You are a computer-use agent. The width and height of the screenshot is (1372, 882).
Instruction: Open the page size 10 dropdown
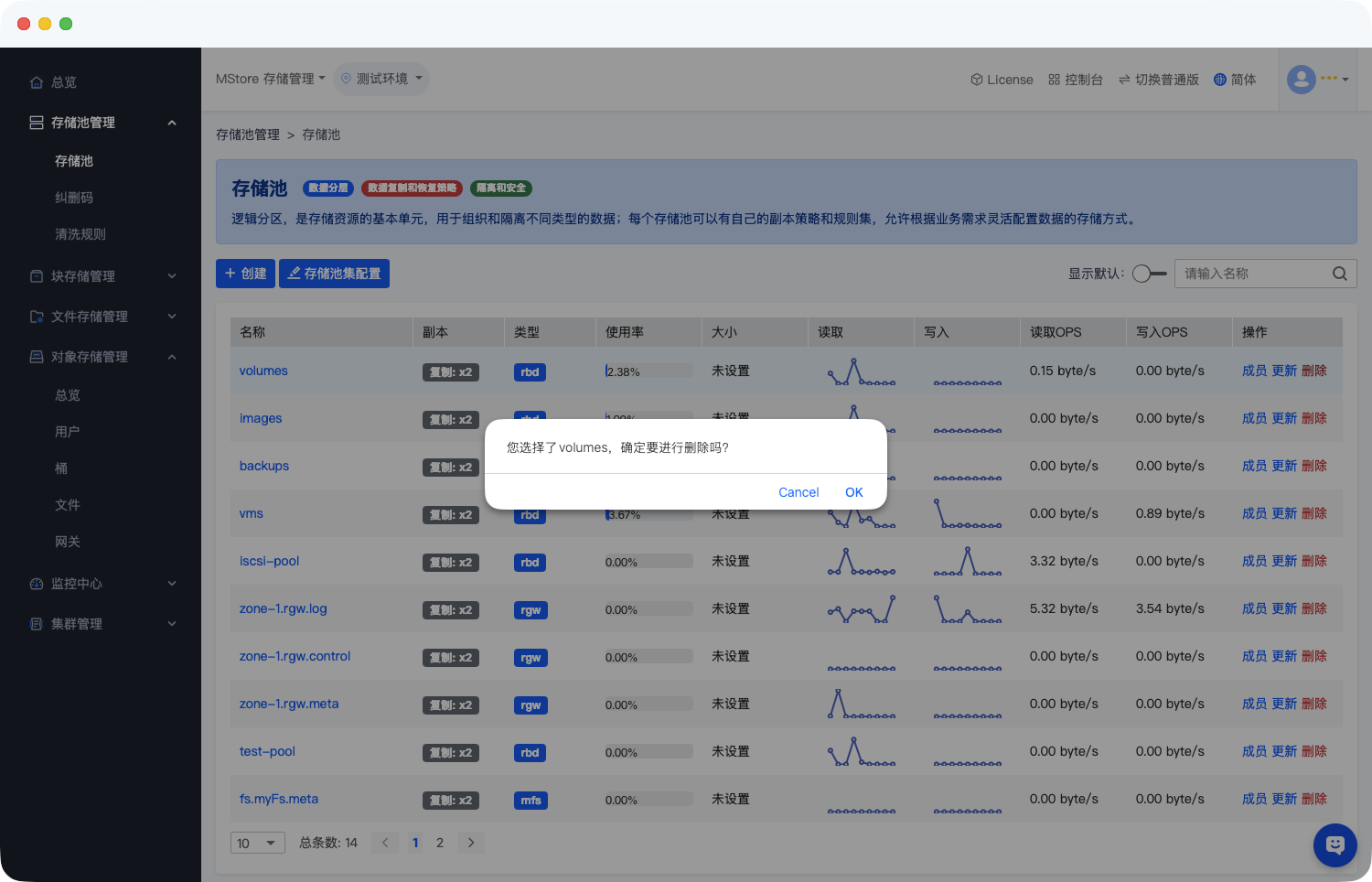pyautogui.click(x=257, y=843)
